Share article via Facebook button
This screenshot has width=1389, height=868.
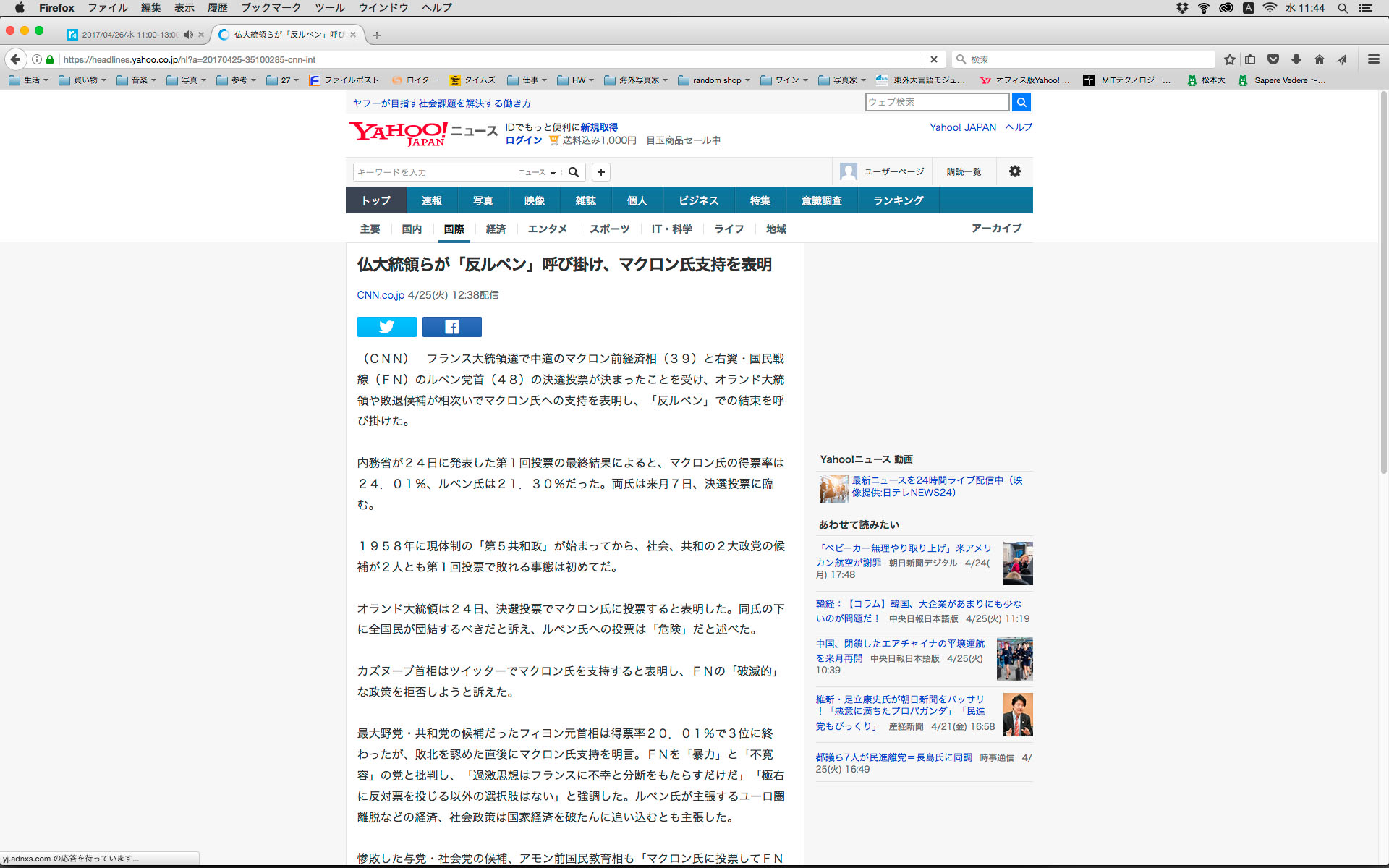click(x=451, y=327)
